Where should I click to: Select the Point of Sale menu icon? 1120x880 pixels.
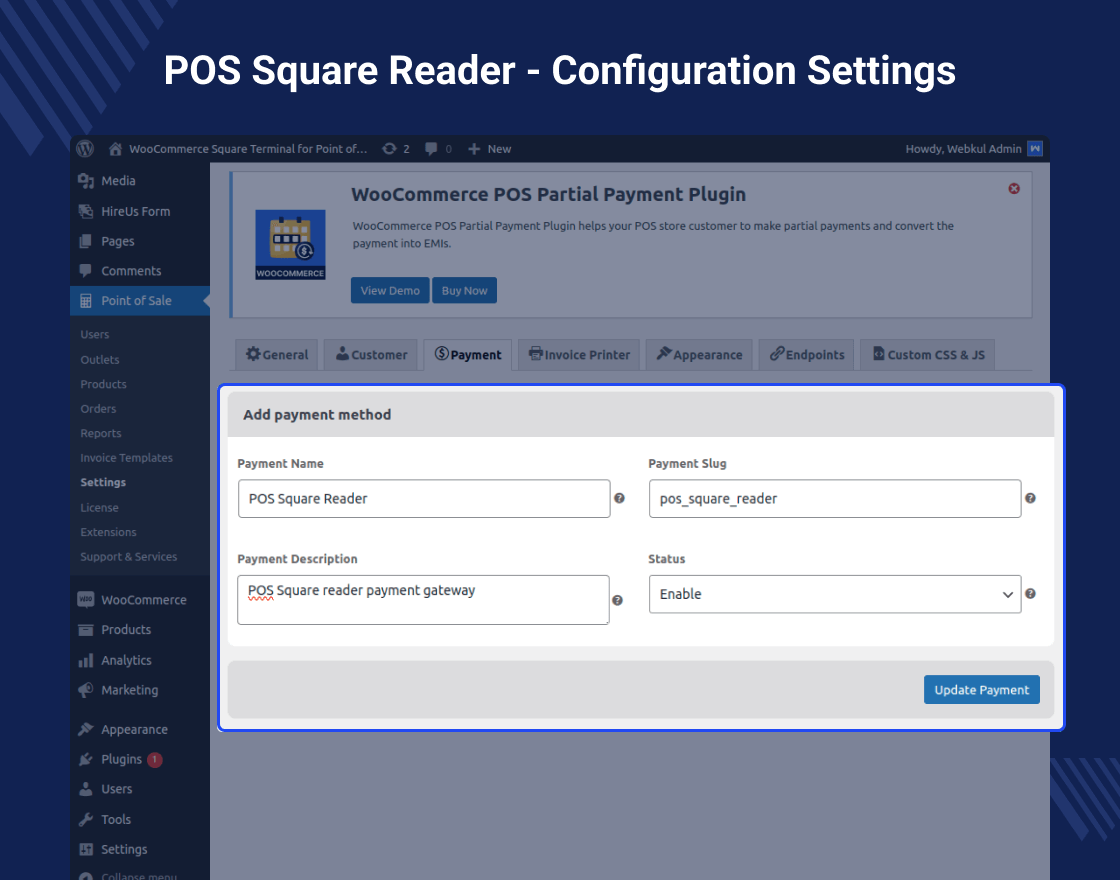[x=88, y=300]
